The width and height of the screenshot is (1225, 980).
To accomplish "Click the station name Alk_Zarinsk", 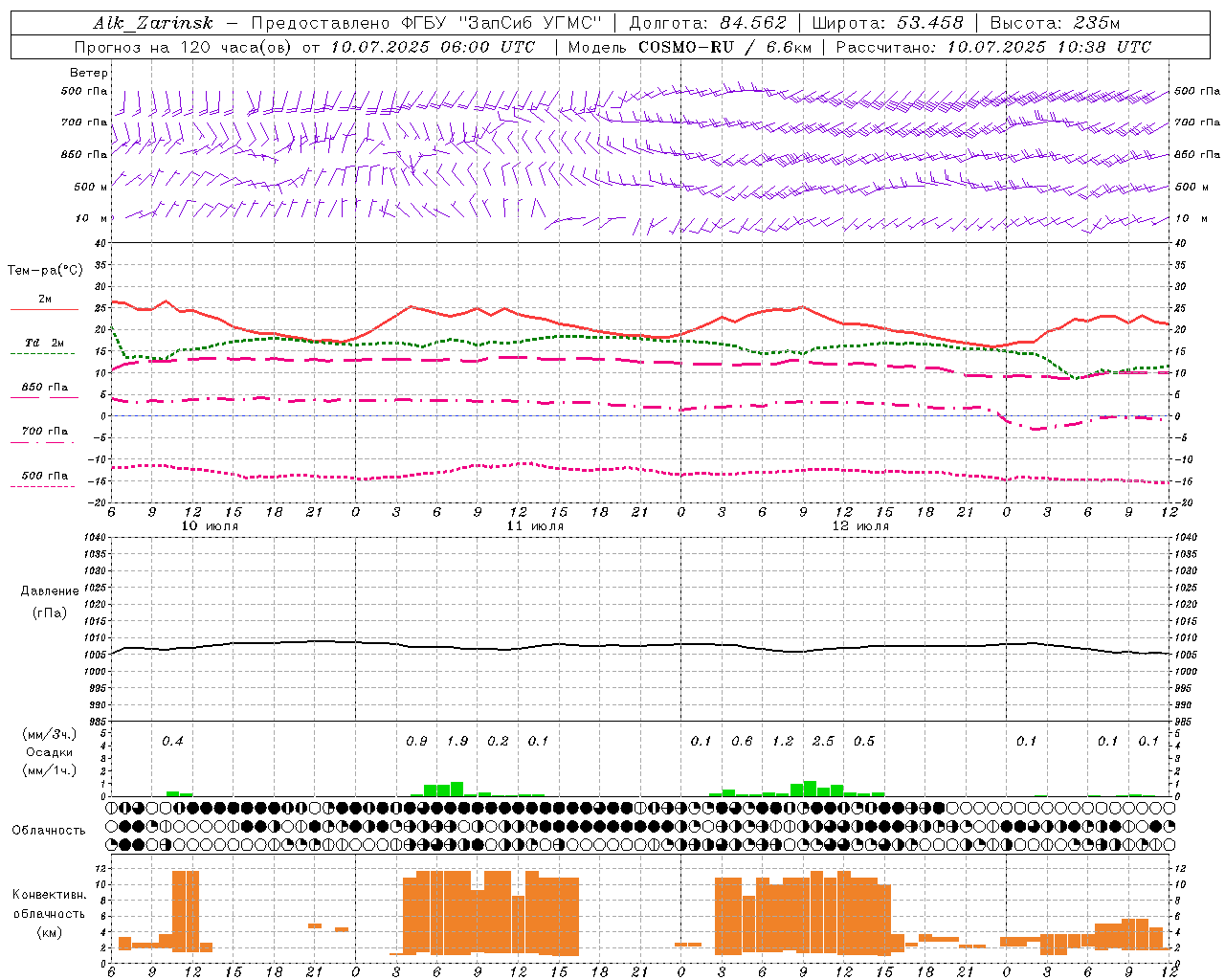I will [x=152, y=23].
